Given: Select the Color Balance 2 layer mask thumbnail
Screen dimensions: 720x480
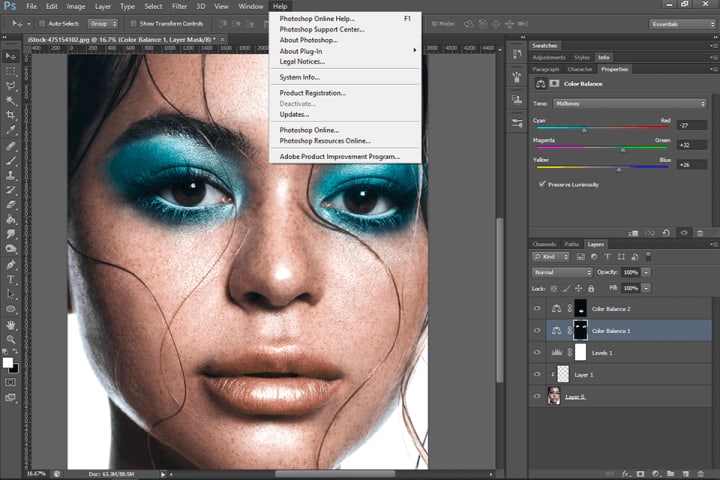Looking at the screenshot, I should click(580, 308).
